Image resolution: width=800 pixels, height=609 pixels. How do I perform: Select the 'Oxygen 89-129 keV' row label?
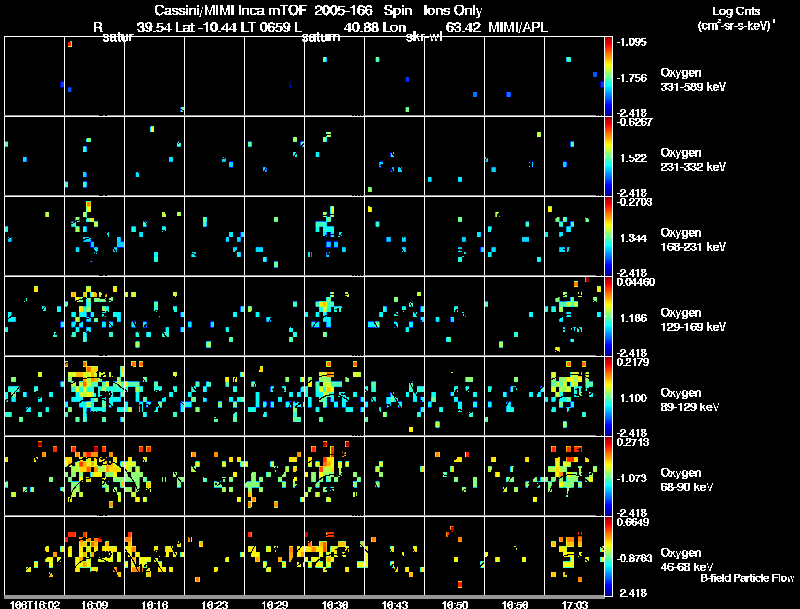click(690, 400)
